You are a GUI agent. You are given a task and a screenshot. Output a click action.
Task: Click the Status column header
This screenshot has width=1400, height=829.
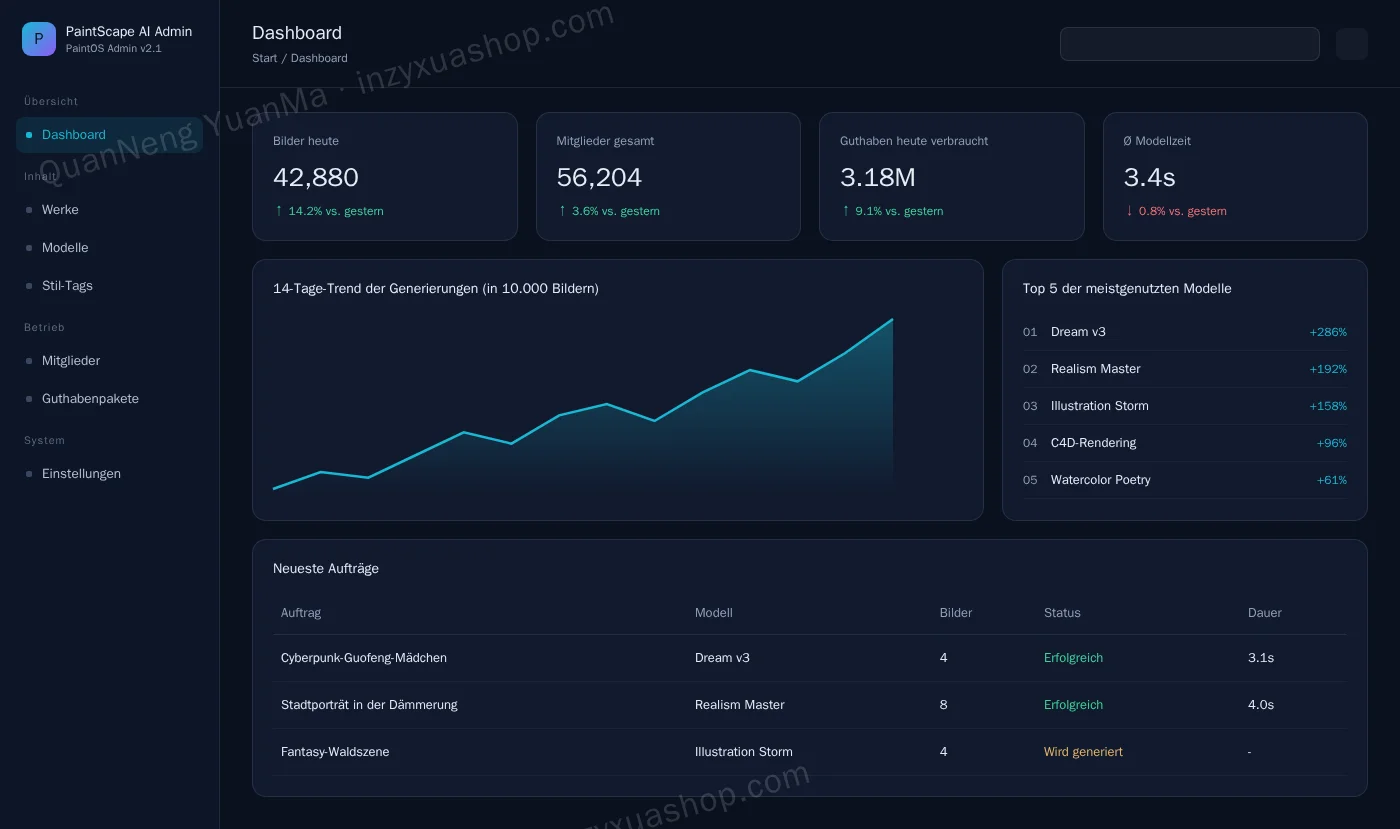[1062, 613]
